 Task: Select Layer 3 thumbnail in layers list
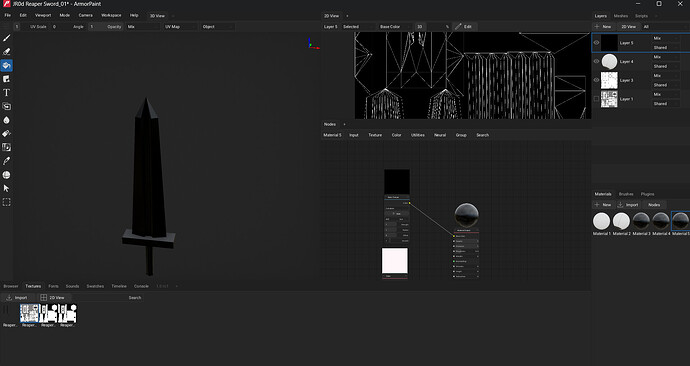609,81
